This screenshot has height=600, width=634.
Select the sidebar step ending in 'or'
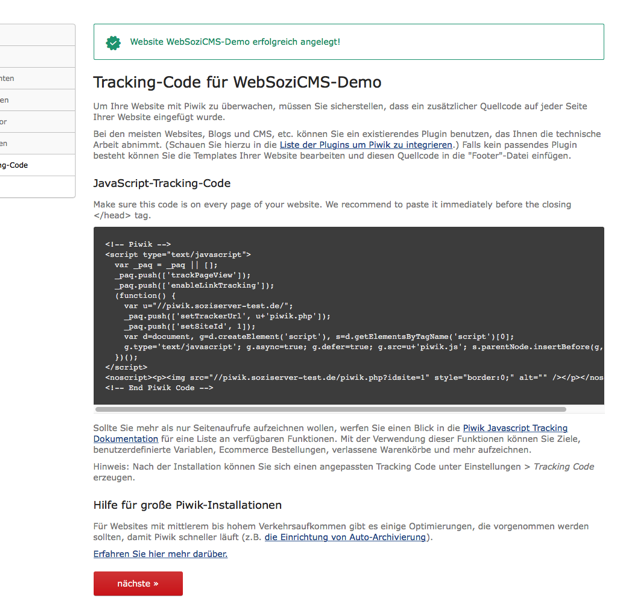point(38,121)
